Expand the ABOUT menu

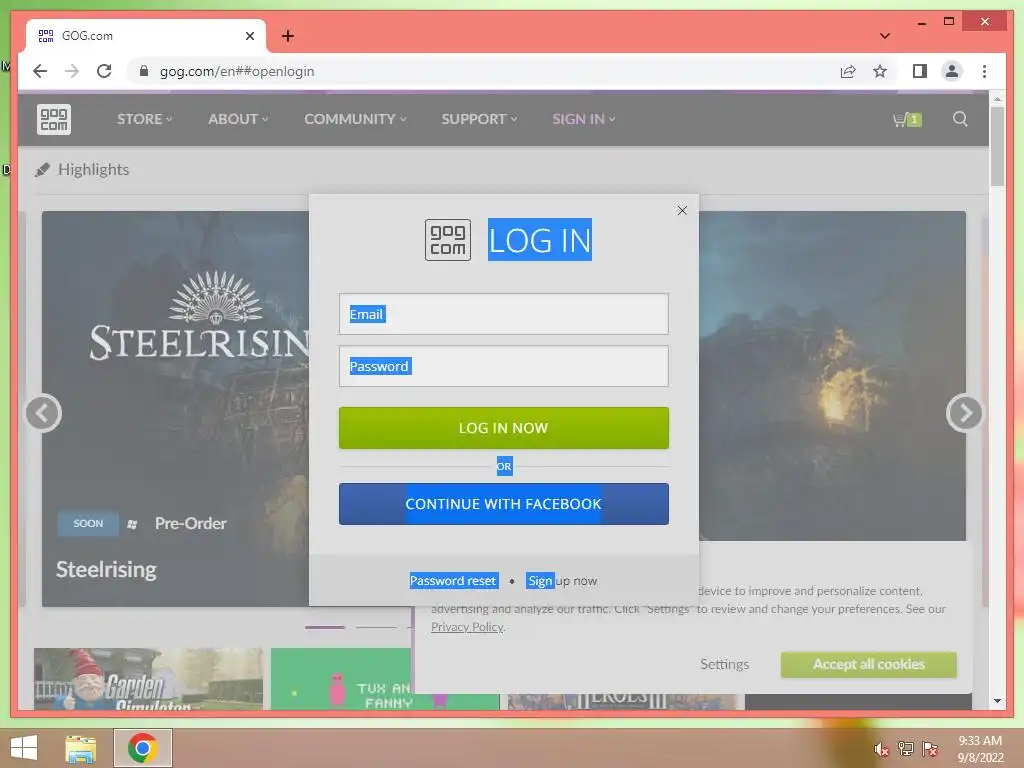coord(238,119)
